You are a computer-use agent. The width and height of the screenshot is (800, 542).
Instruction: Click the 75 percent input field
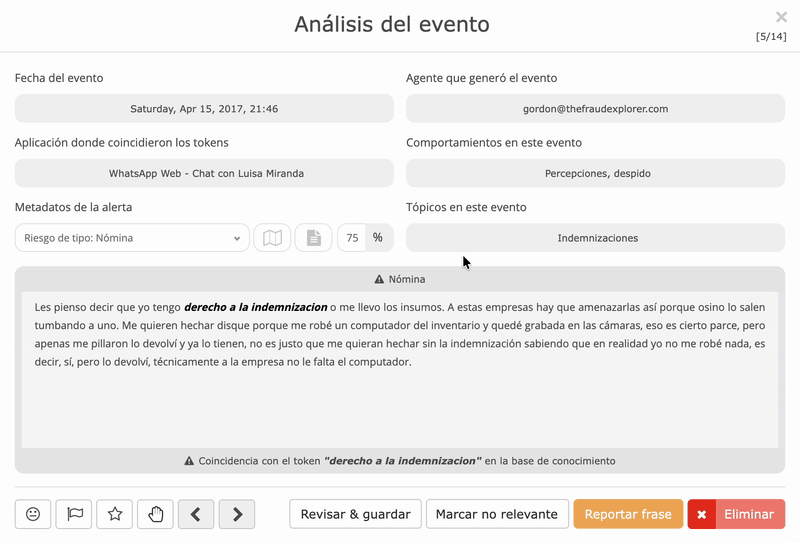(x=352, y=238)
